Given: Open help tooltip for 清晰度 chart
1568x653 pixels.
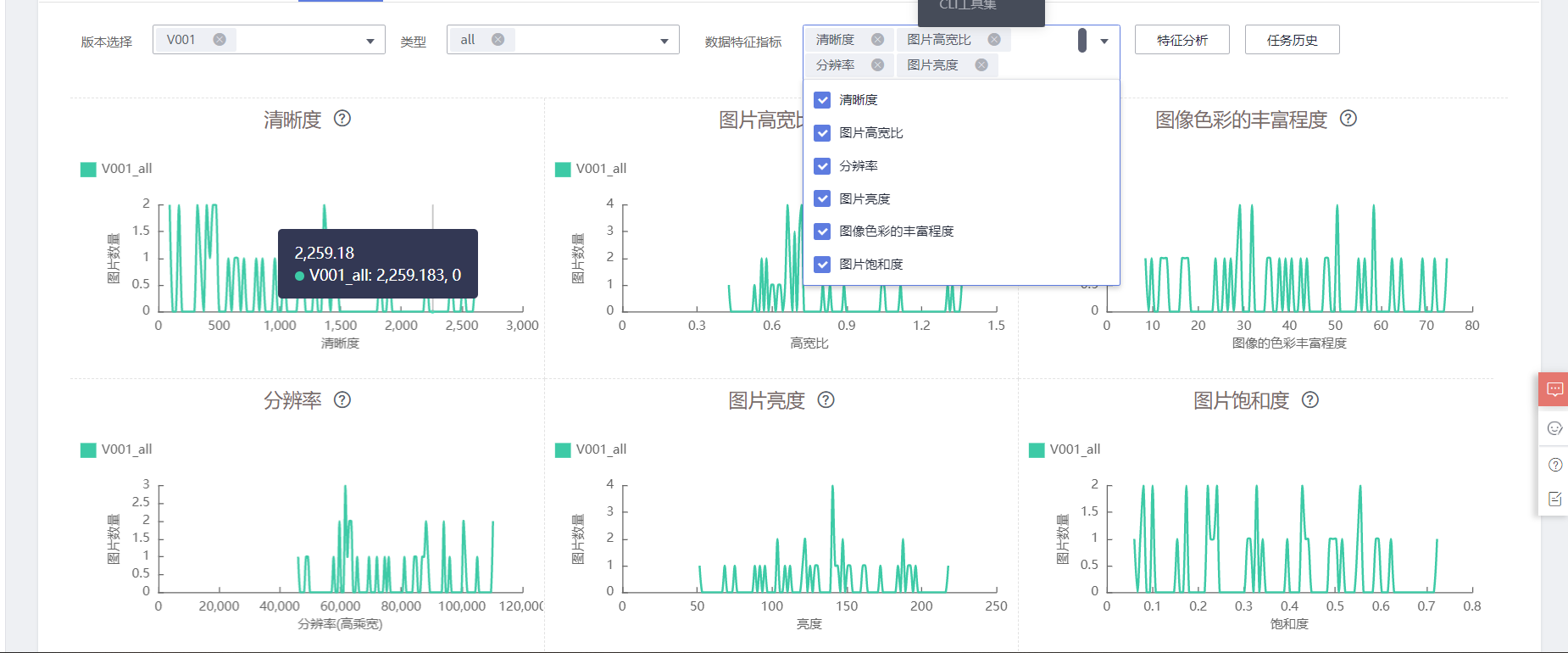Looking at the screenshot, I should click(x=342, y=119).
